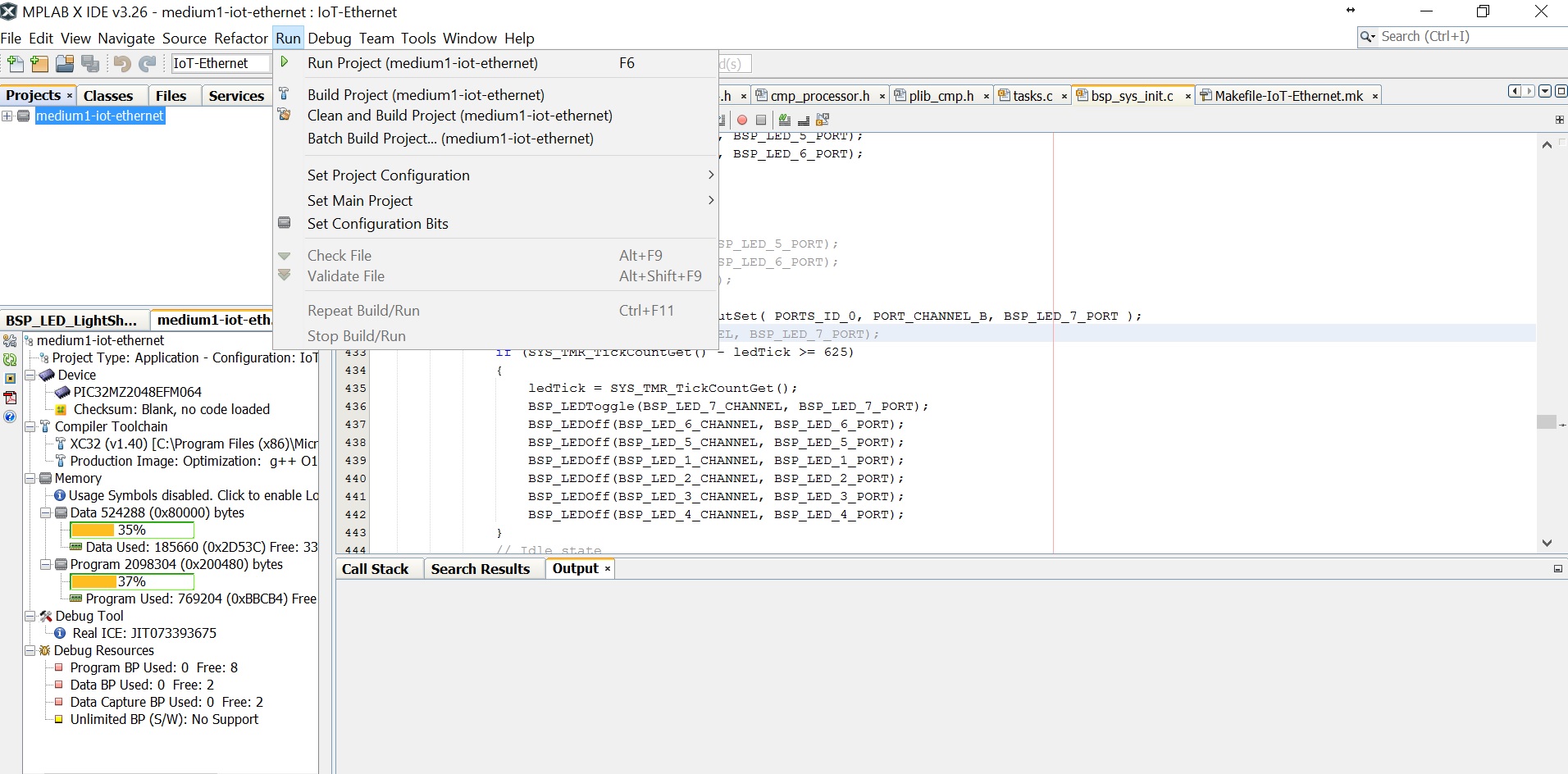Click the red record macro icon in editor toolbar

point(742,120)
